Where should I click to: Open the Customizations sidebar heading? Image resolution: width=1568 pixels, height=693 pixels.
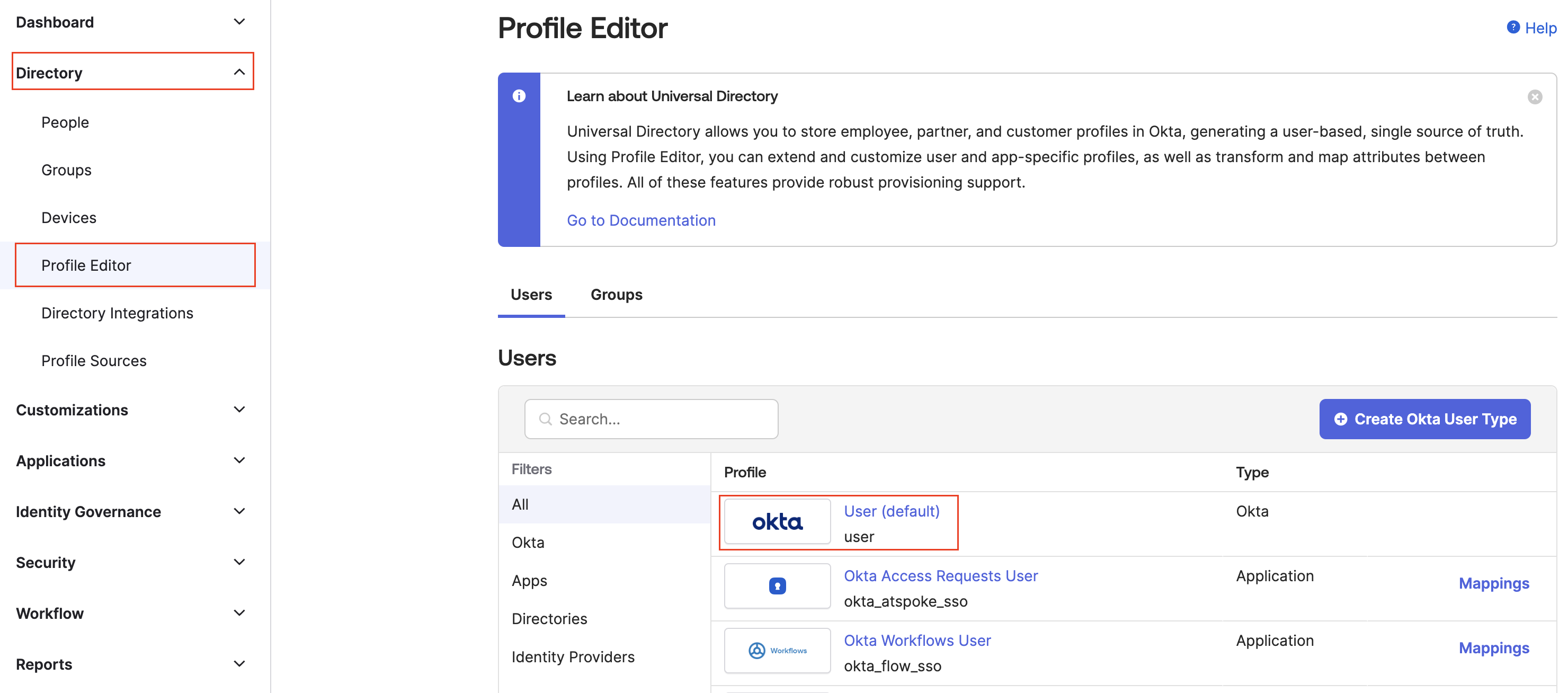[x=72, y=411]
